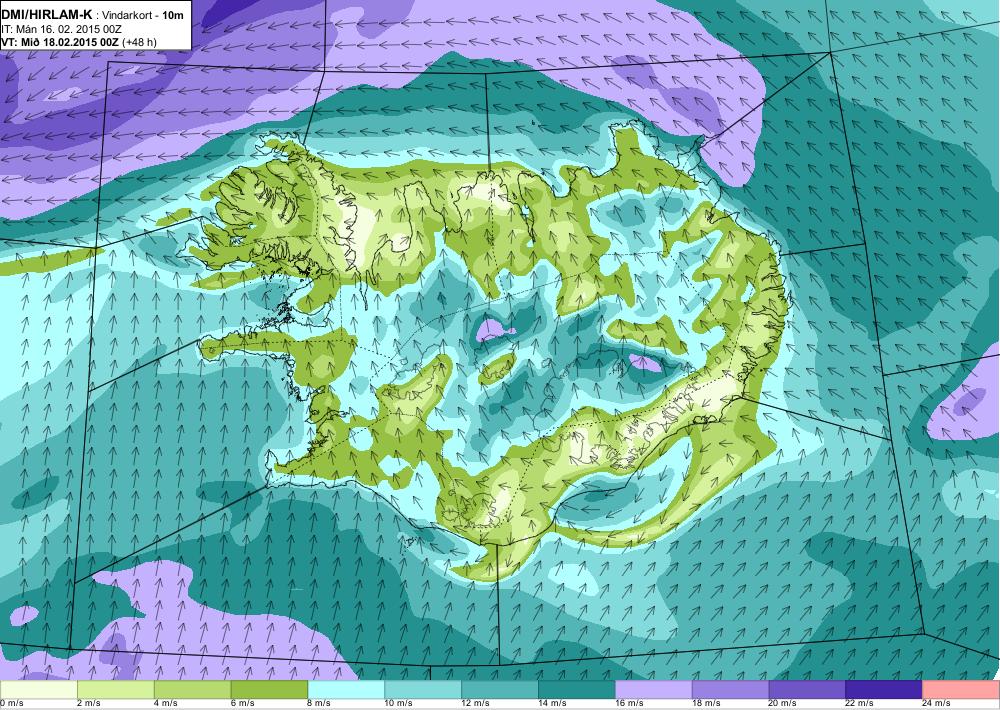Click the light aqua 10–12 m/s legend swatch

click(423, 690)
